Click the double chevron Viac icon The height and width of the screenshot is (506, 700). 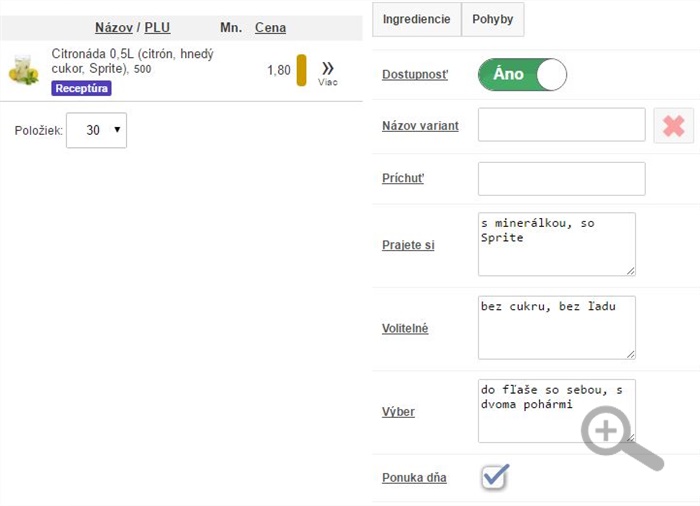pos(327,70)
